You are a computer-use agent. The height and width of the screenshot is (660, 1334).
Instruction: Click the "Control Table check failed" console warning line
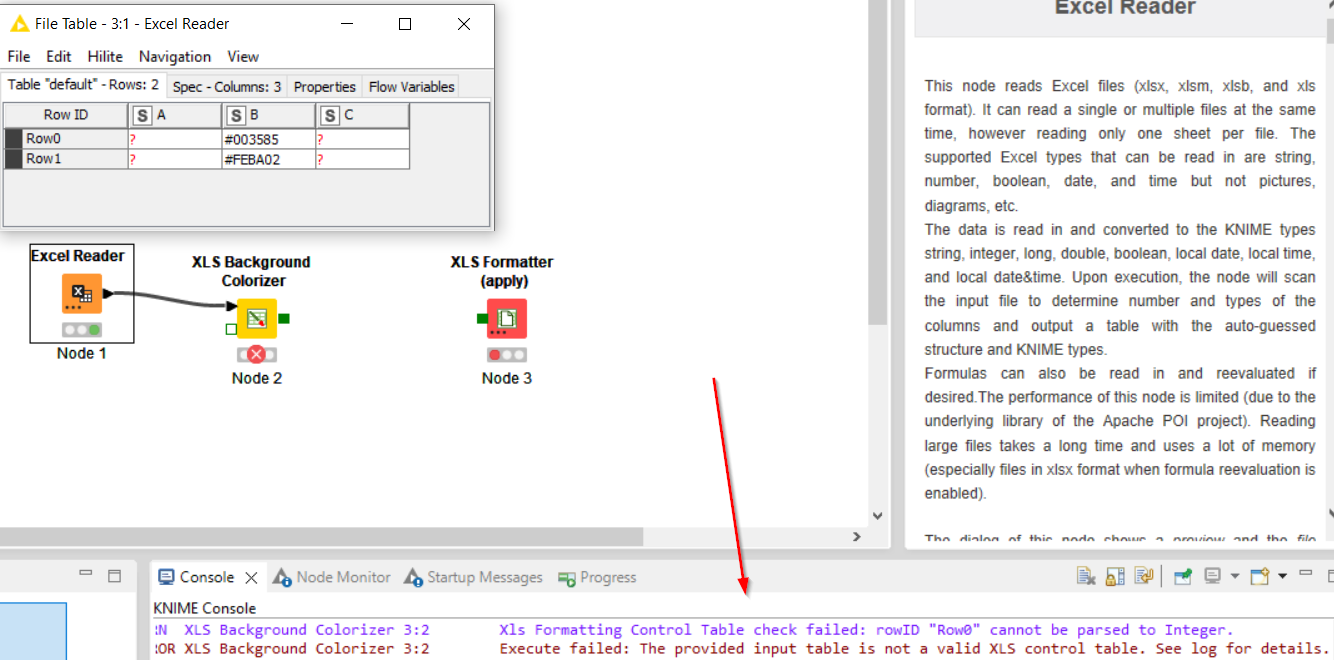click(x=695, y=630)
